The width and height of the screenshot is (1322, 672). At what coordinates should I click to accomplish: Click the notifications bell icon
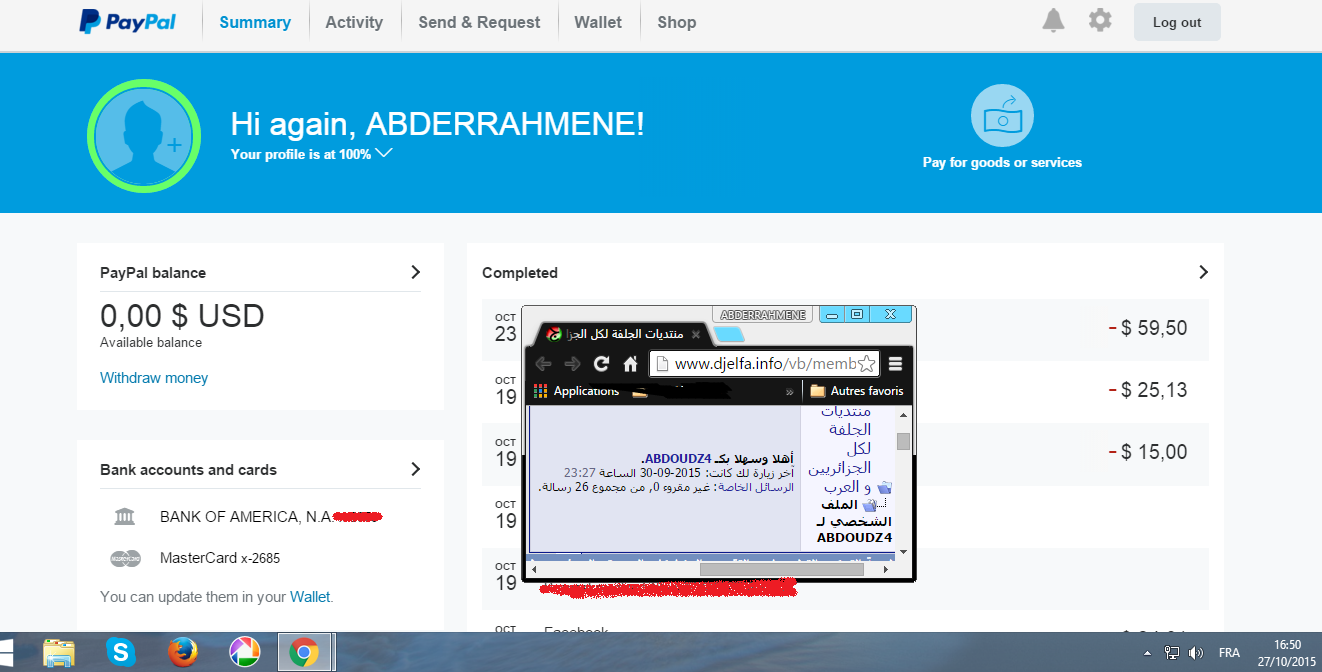pyautogui.click(x=1053, y=21)
